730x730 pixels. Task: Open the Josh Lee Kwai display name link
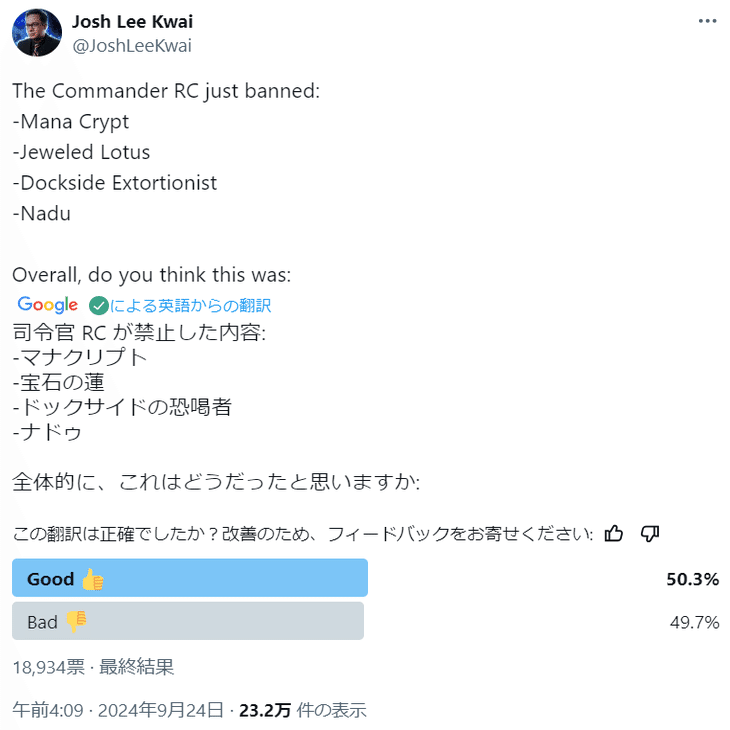click(x=133, y=22)
